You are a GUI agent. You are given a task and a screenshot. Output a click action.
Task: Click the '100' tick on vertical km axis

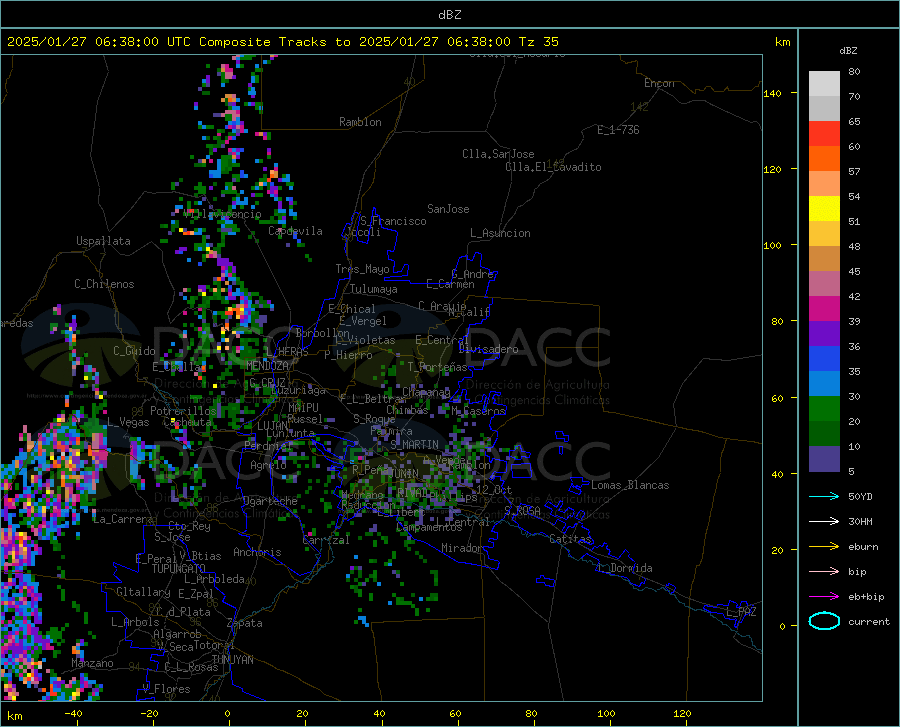click(772, 245)
